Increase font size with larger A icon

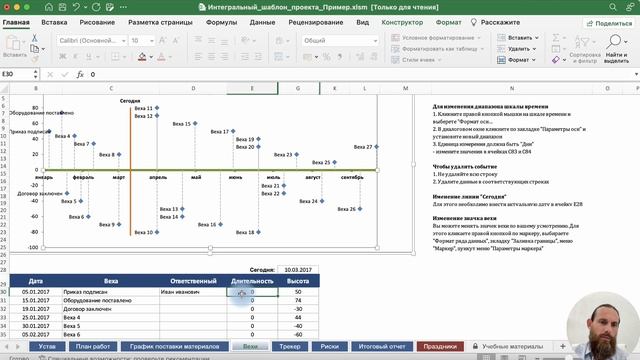click(162, 40)
